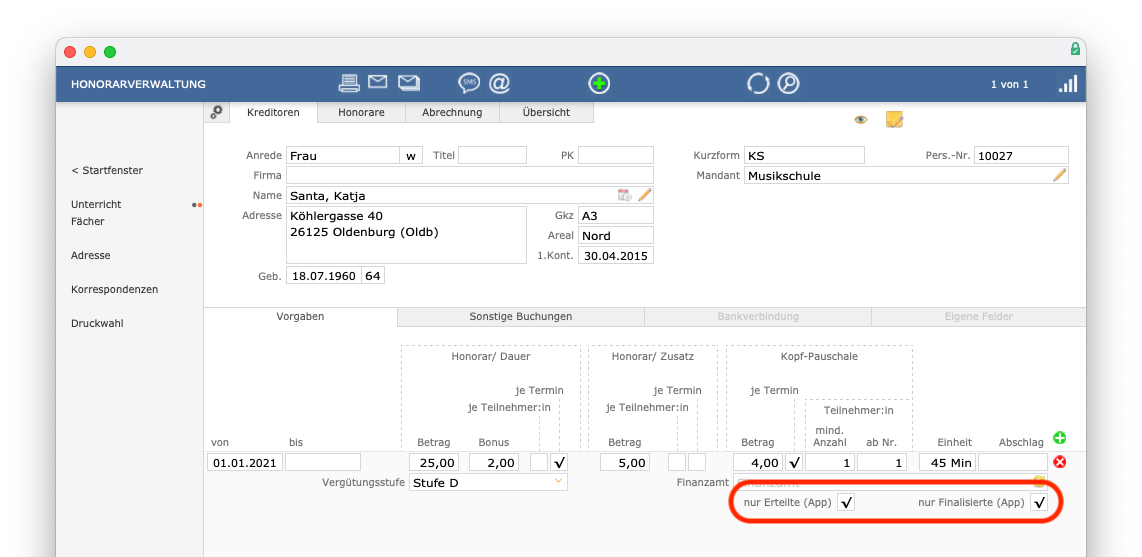Select the Eigene Felder sub-tab
This screenshot has width=1142, height=557.
pyautogui.click(x=978, y=317)
